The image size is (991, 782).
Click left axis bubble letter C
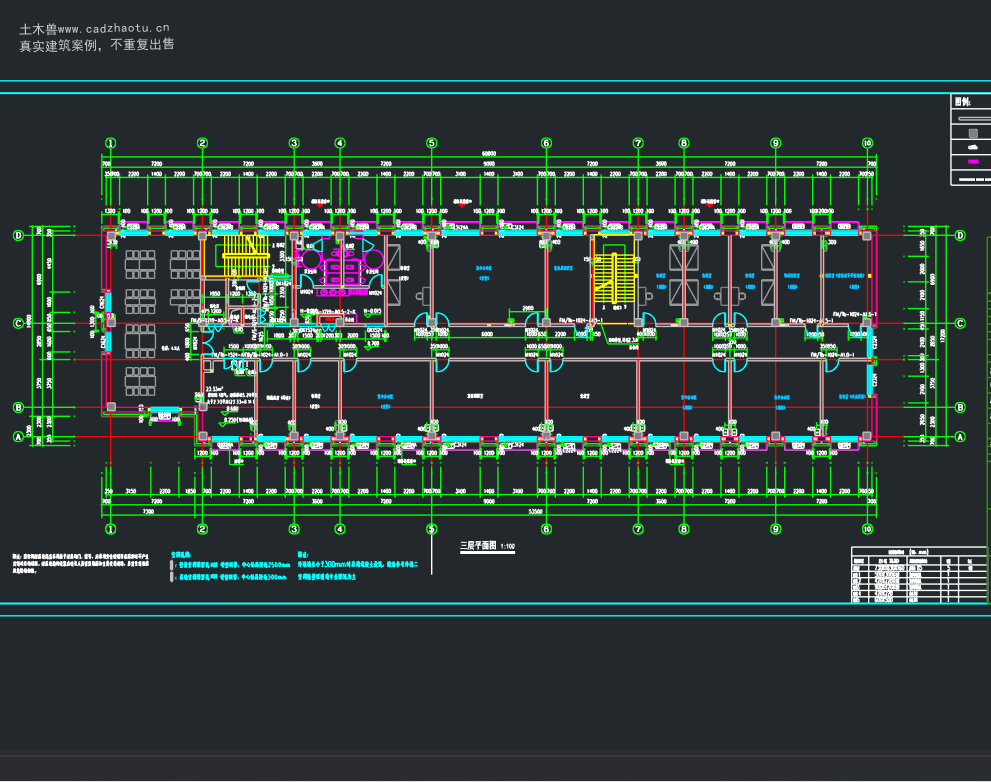coord(18,323)
